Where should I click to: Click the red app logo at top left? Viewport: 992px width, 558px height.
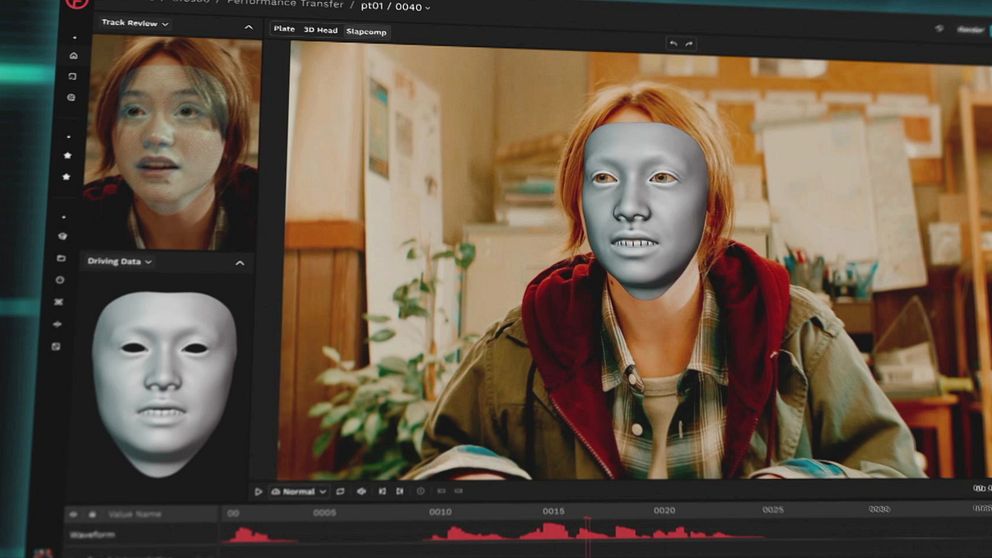click(76, 3)
